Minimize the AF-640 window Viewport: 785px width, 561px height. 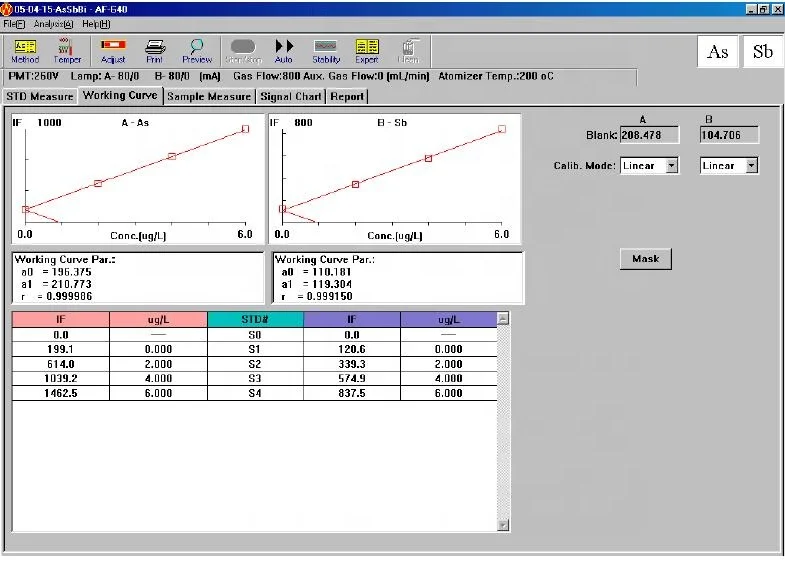(x=751, y=9)
